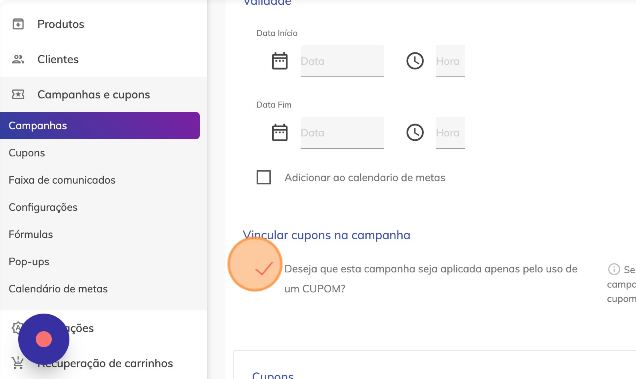Screen dimensions: 636x379
Task: Open the Pop-ups section
Action: [x=29, y=262]
